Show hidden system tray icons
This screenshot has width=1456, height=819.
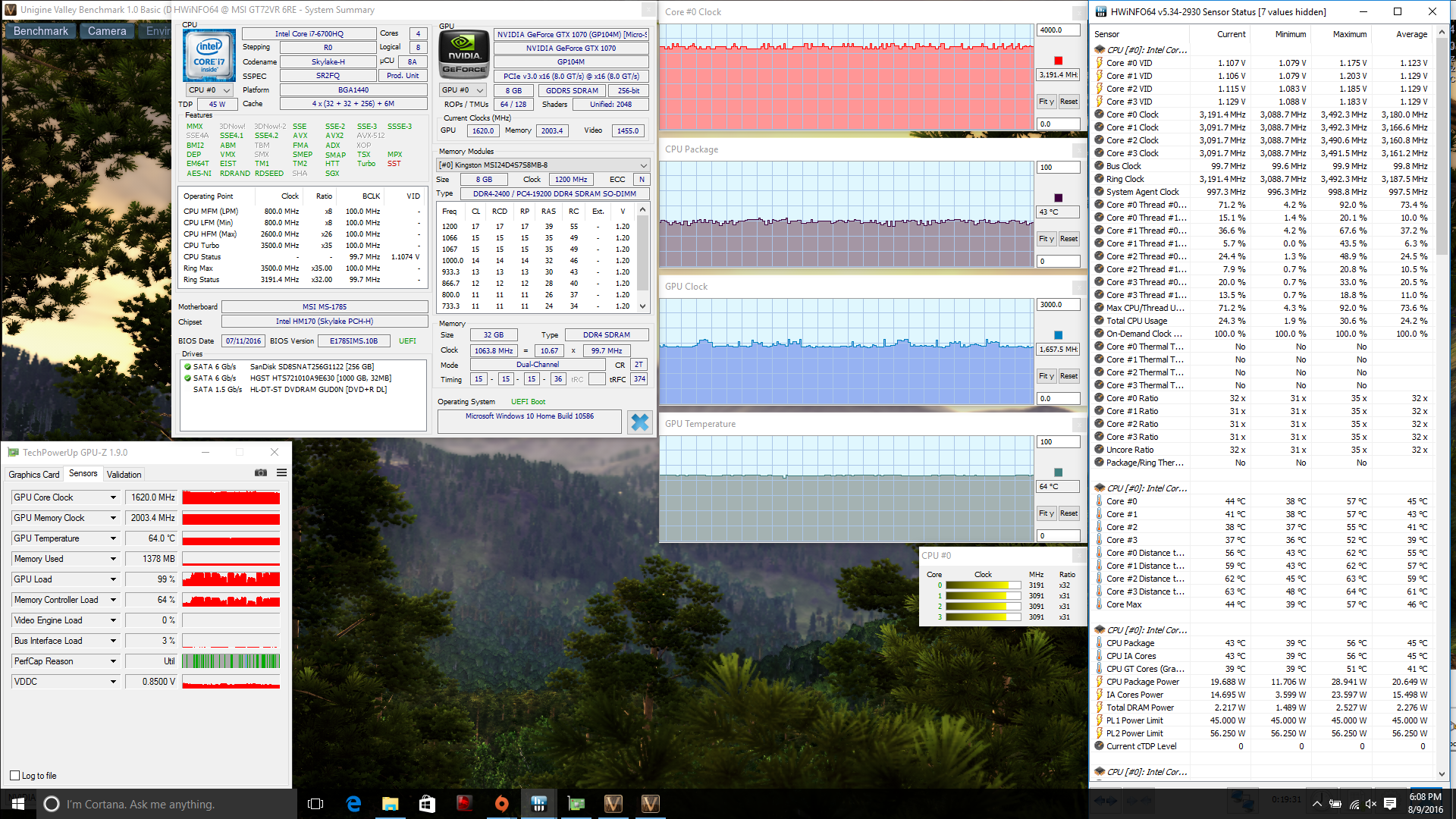(1317, 804)
